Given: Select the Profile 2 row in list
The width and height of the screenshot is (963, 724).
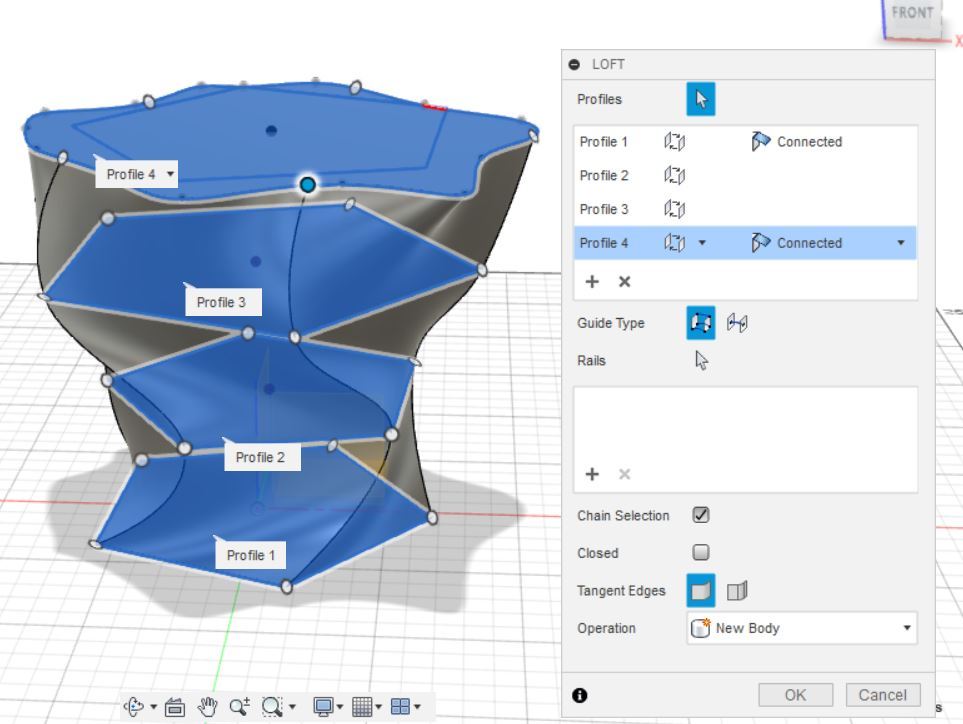Looking at the screenshot, I should click(x=745, y=175).
